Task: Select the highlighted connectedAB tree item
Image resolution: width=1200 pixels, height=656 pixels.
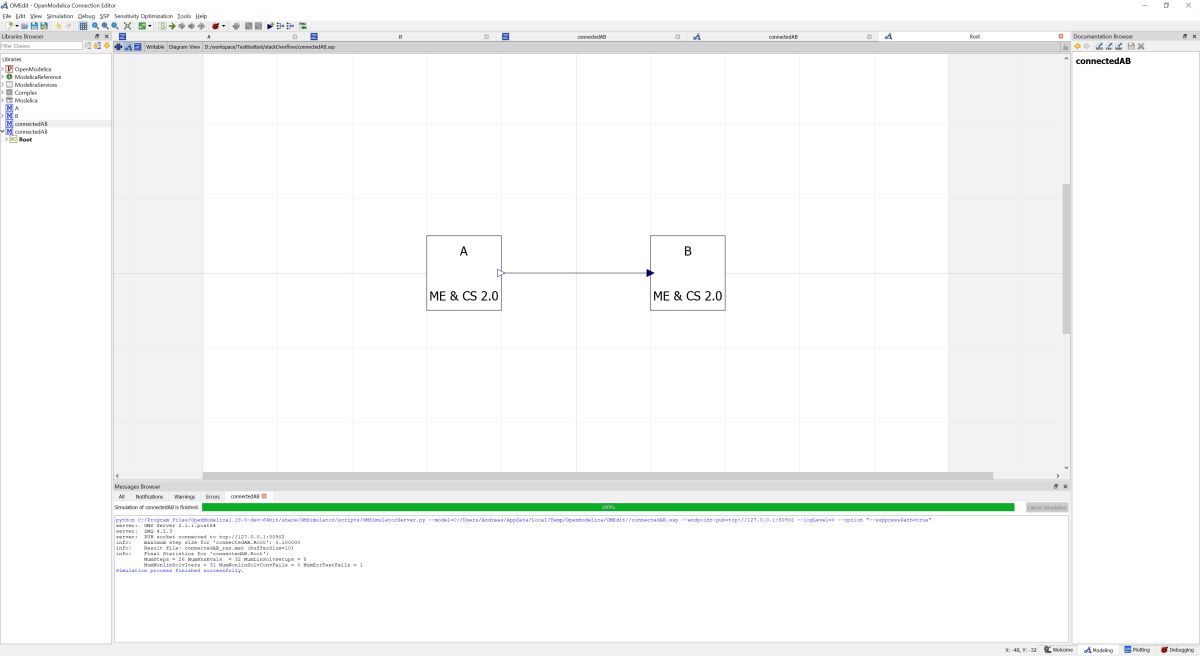Action: [x=30, y=124]
